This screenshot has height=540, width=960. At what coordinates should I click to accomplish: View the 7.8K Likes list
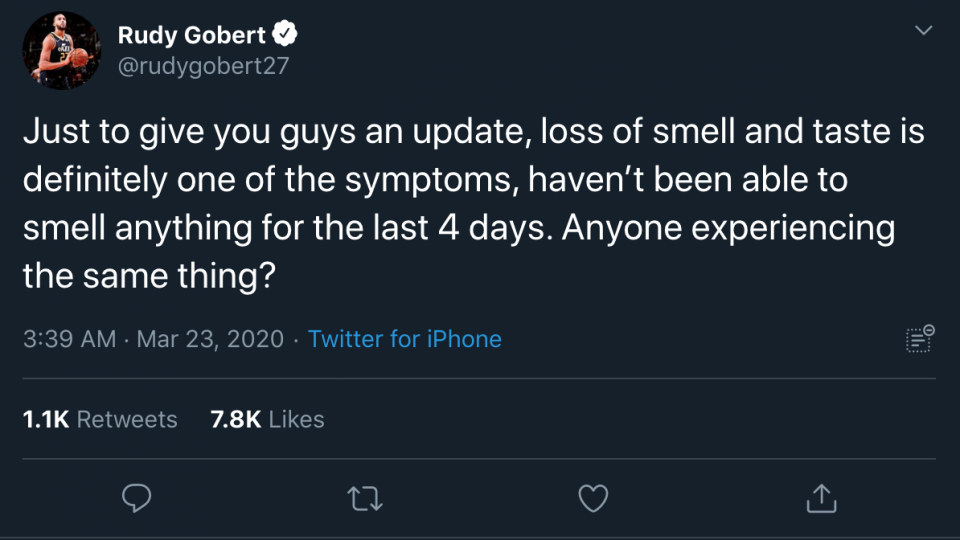click(267, 419)
